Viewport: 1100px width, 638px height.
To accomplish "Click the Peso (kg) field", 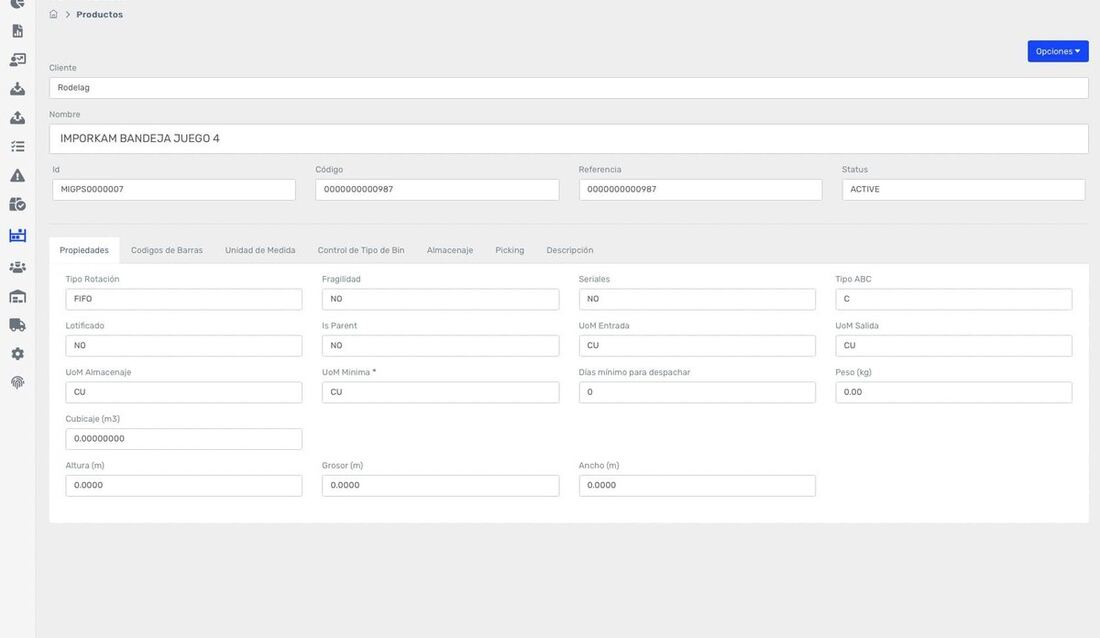I will point(953,392).
